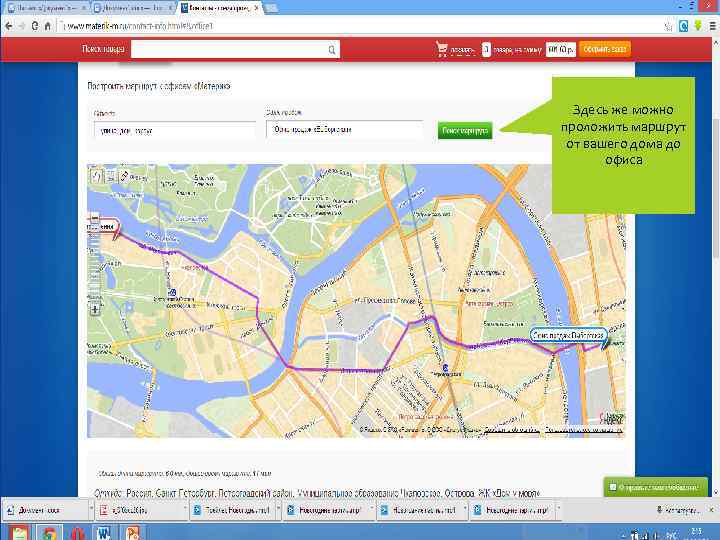Open the Chrome menu
Viewport: 720px width, 540px height.
pos(712,26)
